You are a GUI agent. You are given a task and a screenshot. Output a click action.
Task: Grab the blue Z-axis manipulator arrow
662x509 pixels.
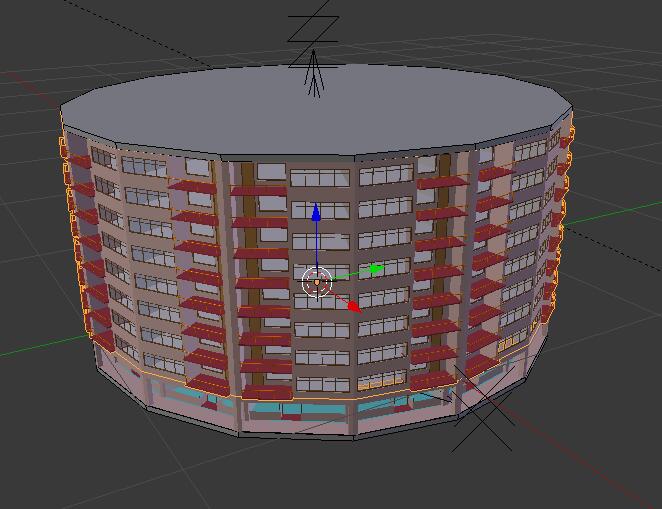316,212
